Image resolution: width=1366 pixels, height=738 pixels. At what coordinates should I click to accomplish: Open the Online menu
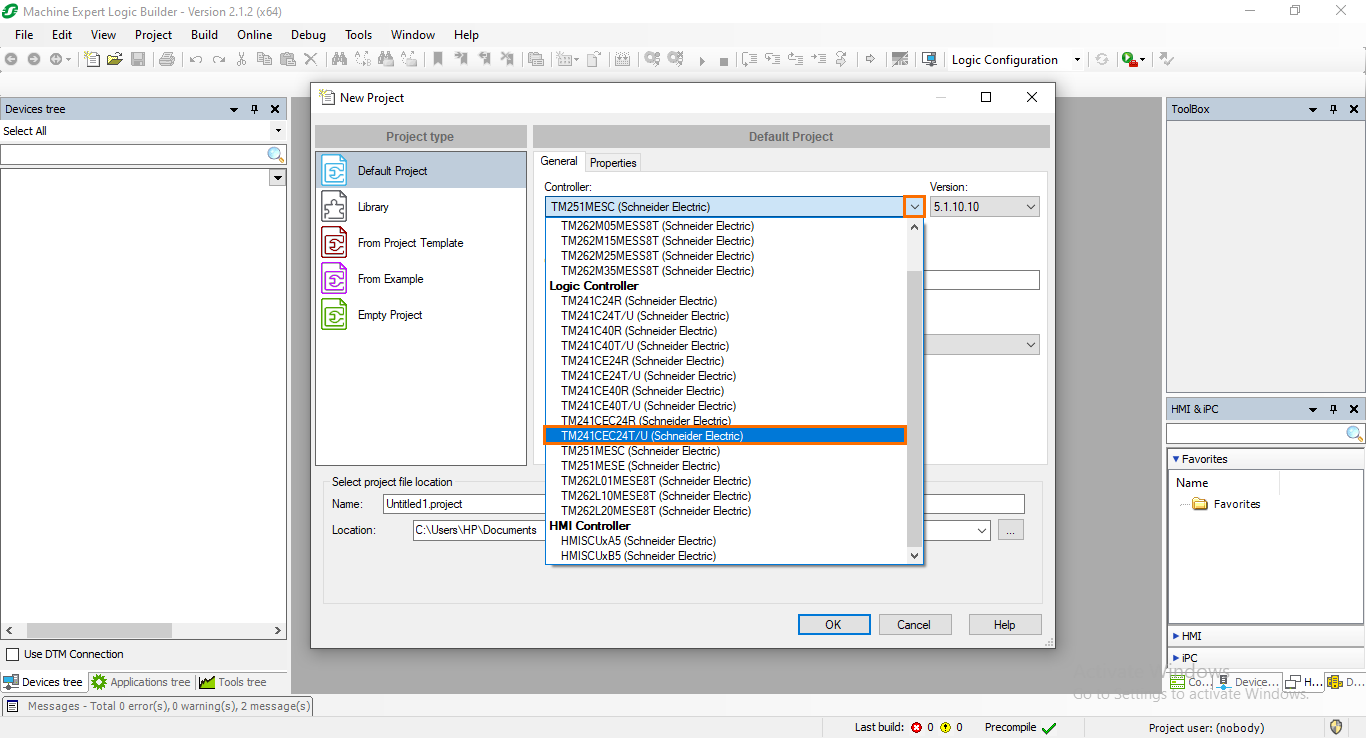(254, 34)
